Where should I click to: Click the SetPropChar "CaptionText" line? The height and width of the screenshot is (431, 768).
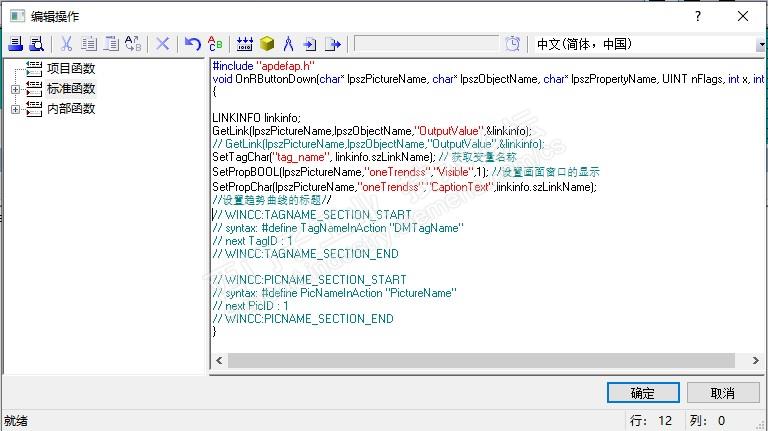coord(405,187)
